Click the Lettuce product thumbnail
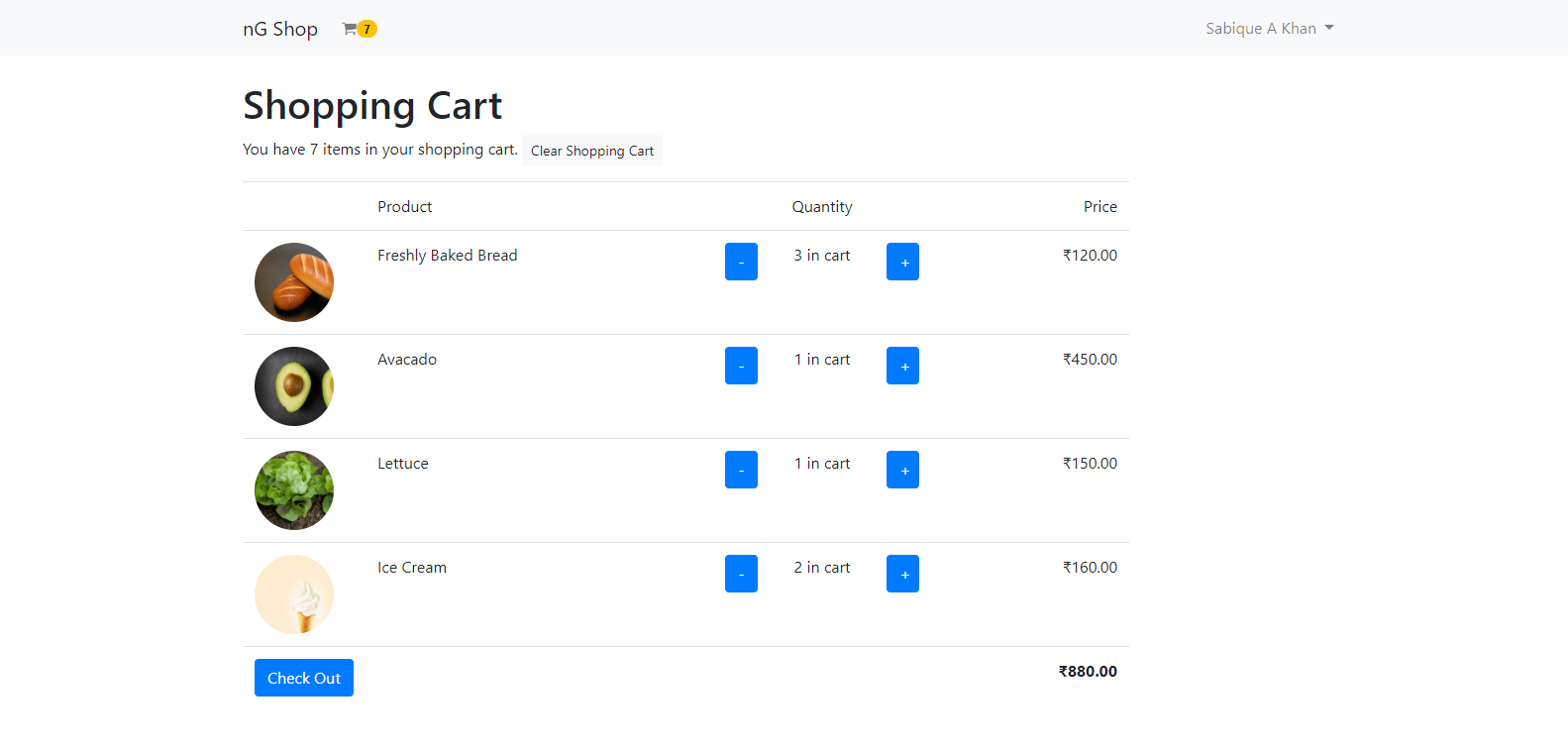The width and height of the screenshot is (1568, 750). click(x=294, y=490)
